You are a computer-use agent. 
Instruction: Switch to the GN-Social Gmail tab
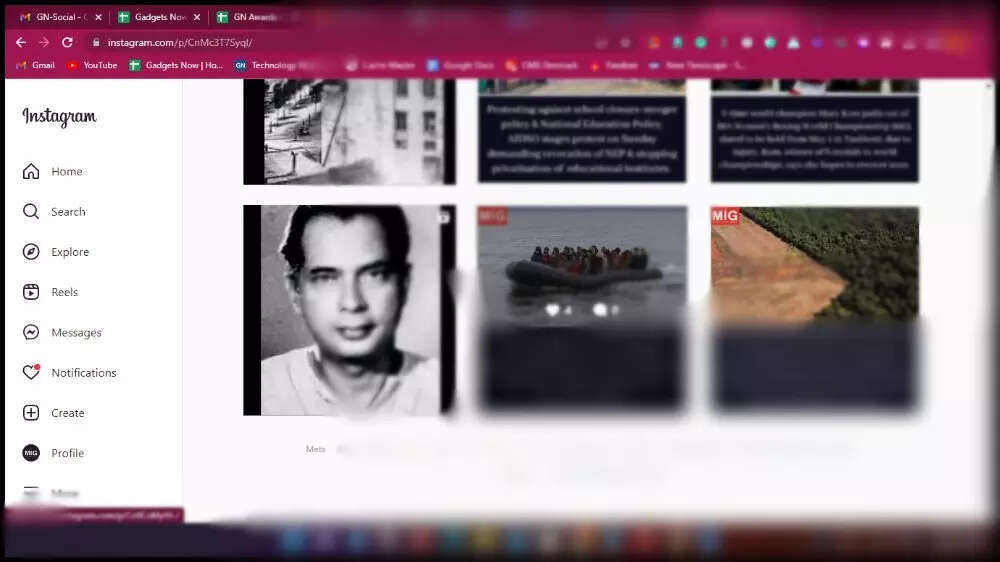(x=55, y=17)
